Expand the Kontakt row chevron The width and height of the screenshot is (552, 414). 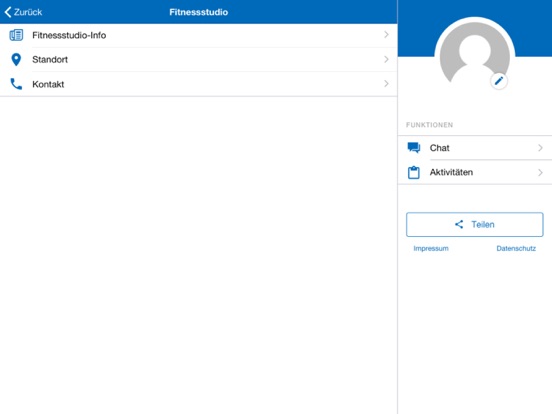click(386, 83)
